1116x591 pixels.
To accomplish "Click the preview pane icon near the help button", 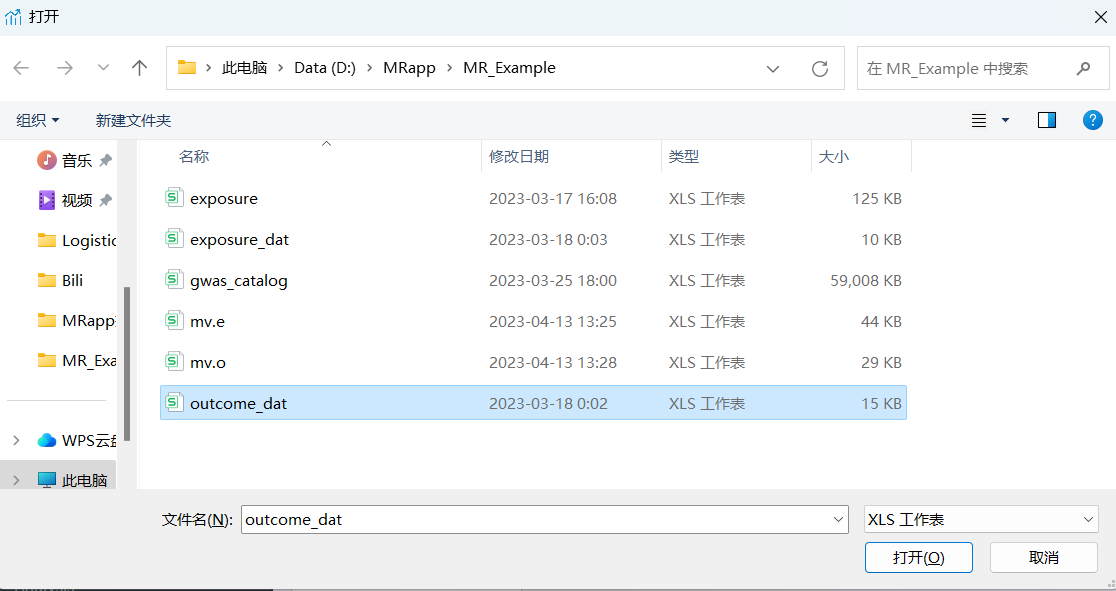I will point(1046,119).
